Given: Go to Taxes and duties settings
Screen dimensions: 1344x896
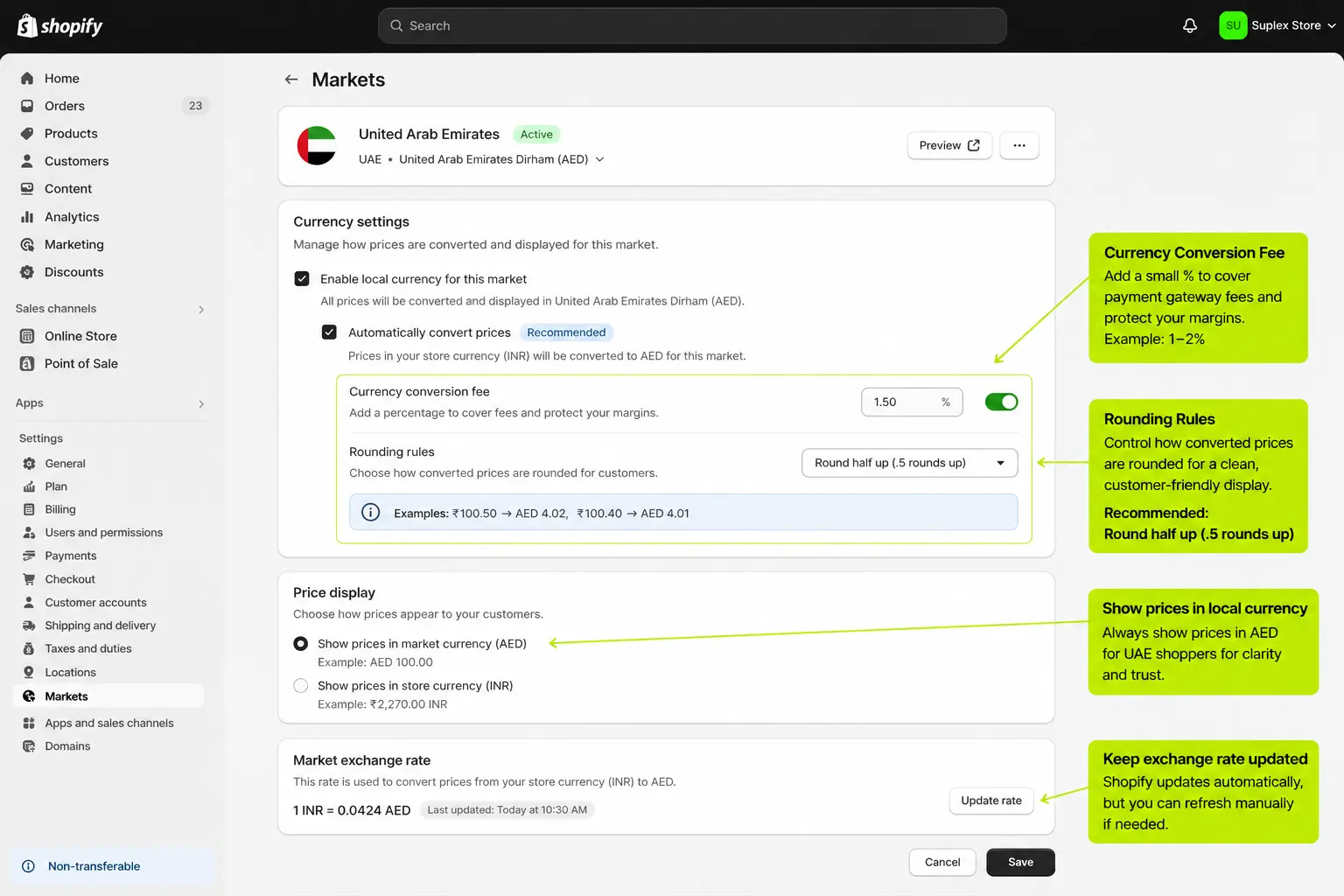Looking at the screenshot, I should (x=88, y=649).
